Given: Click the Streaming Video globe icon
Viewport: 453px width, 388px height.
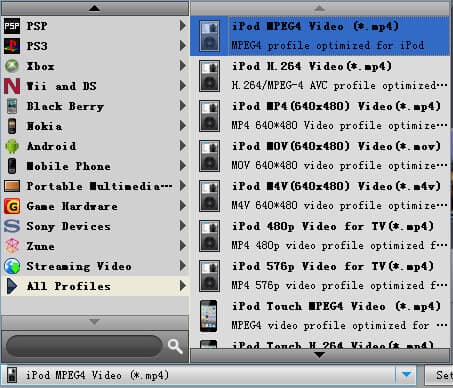Looking at the screenshot, I should pyautogui.click(x=12, y=266).
